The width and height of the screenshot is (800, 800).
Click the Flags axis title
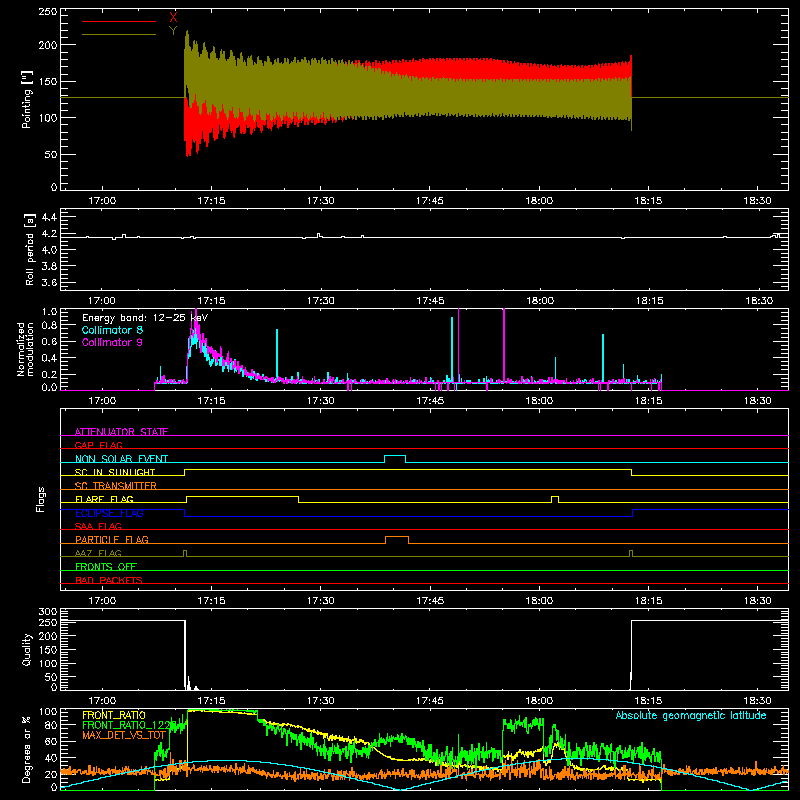point(41,499)
